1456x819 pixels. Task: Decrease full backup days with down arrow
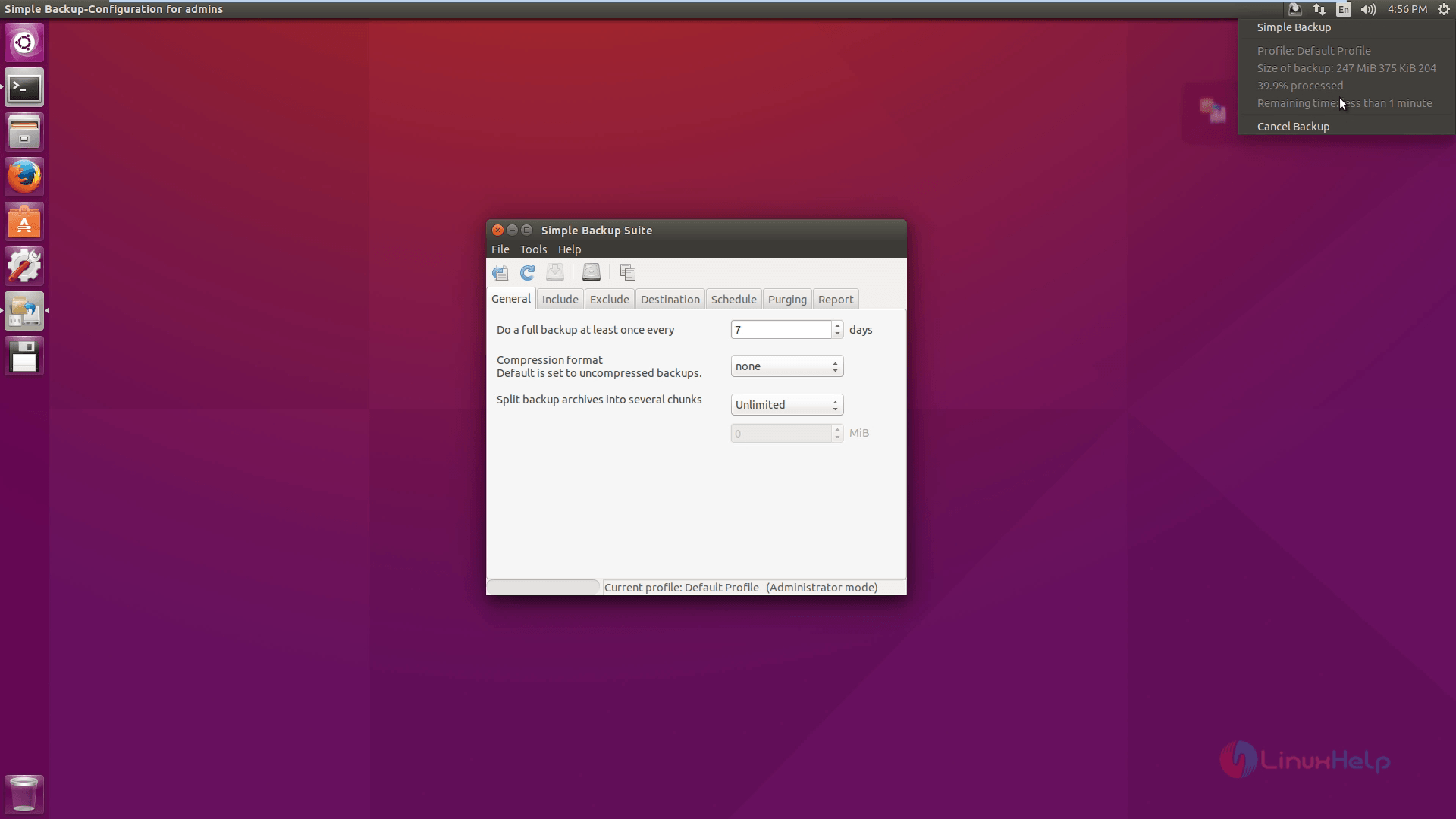(838, 334)
